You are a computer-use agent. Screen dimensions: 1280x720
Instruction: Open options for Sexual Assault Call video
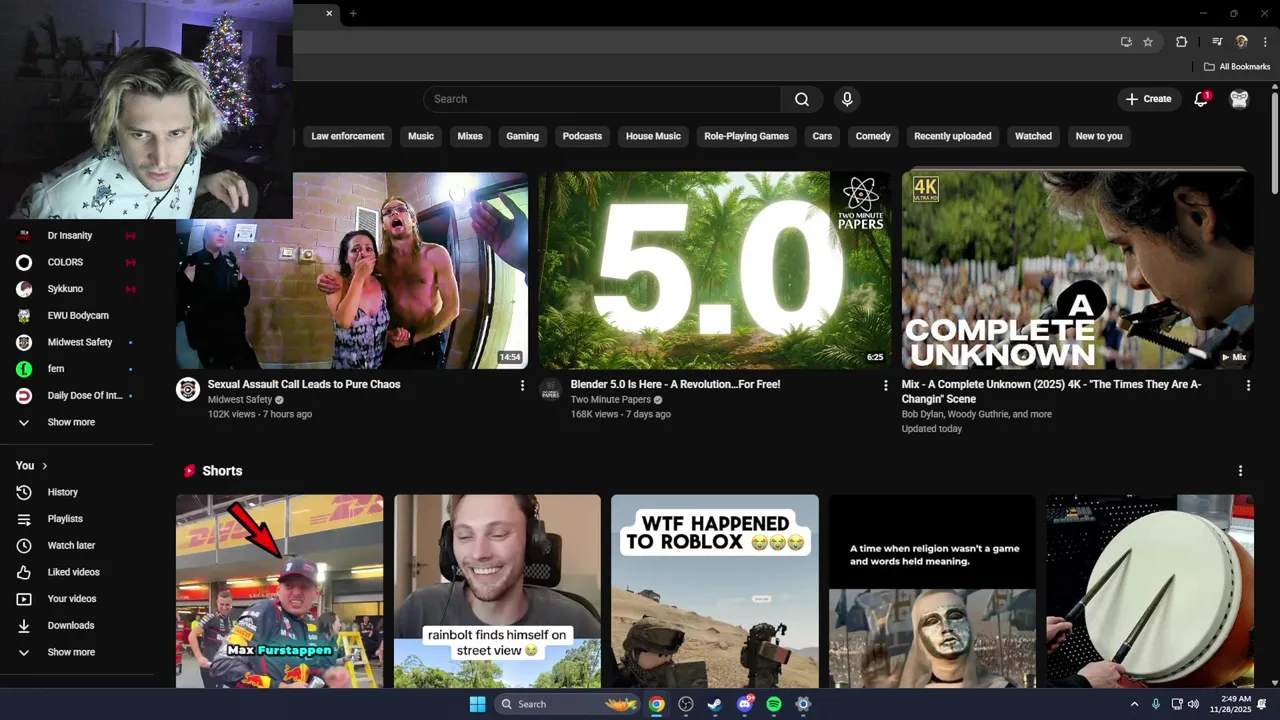coord(522,385)
